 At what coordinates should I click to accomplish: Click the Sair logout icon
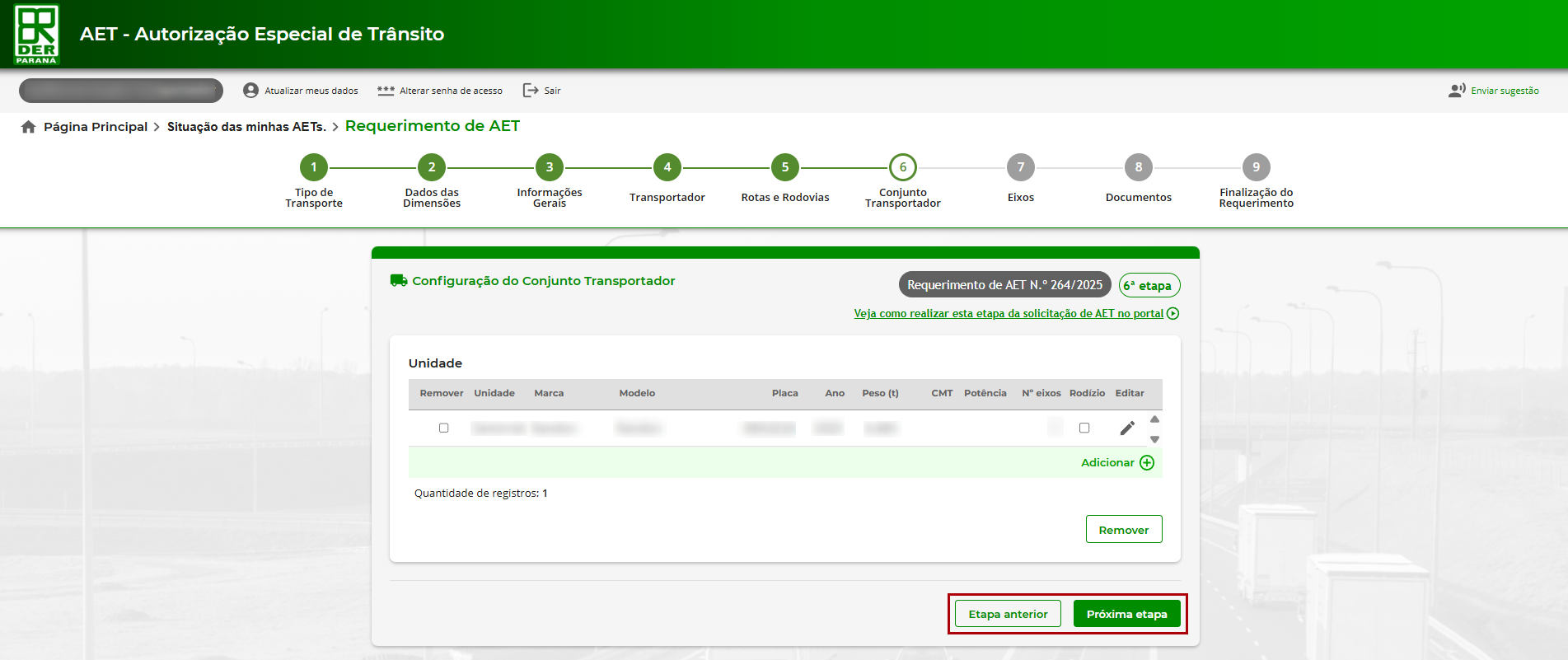pos(531,91)
